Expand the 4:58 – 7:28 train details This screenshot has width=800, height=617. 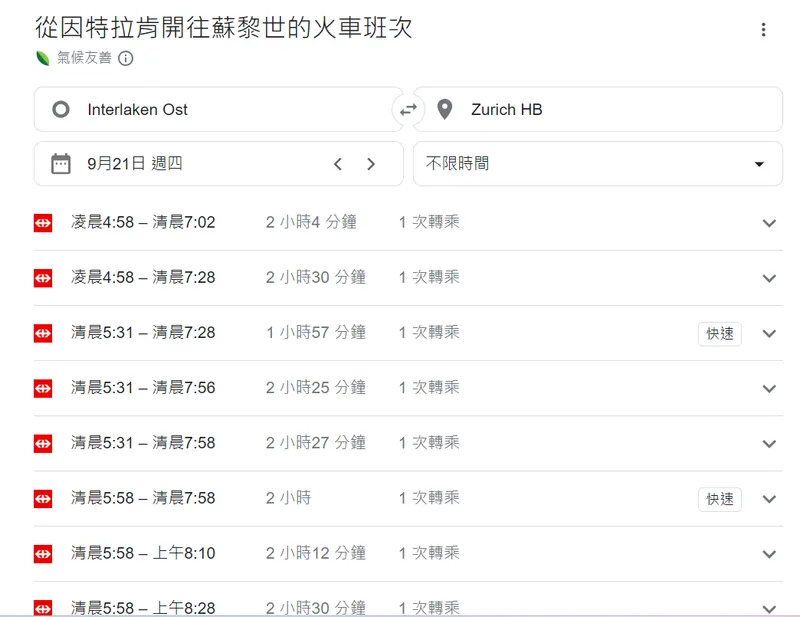coord(769,278)
